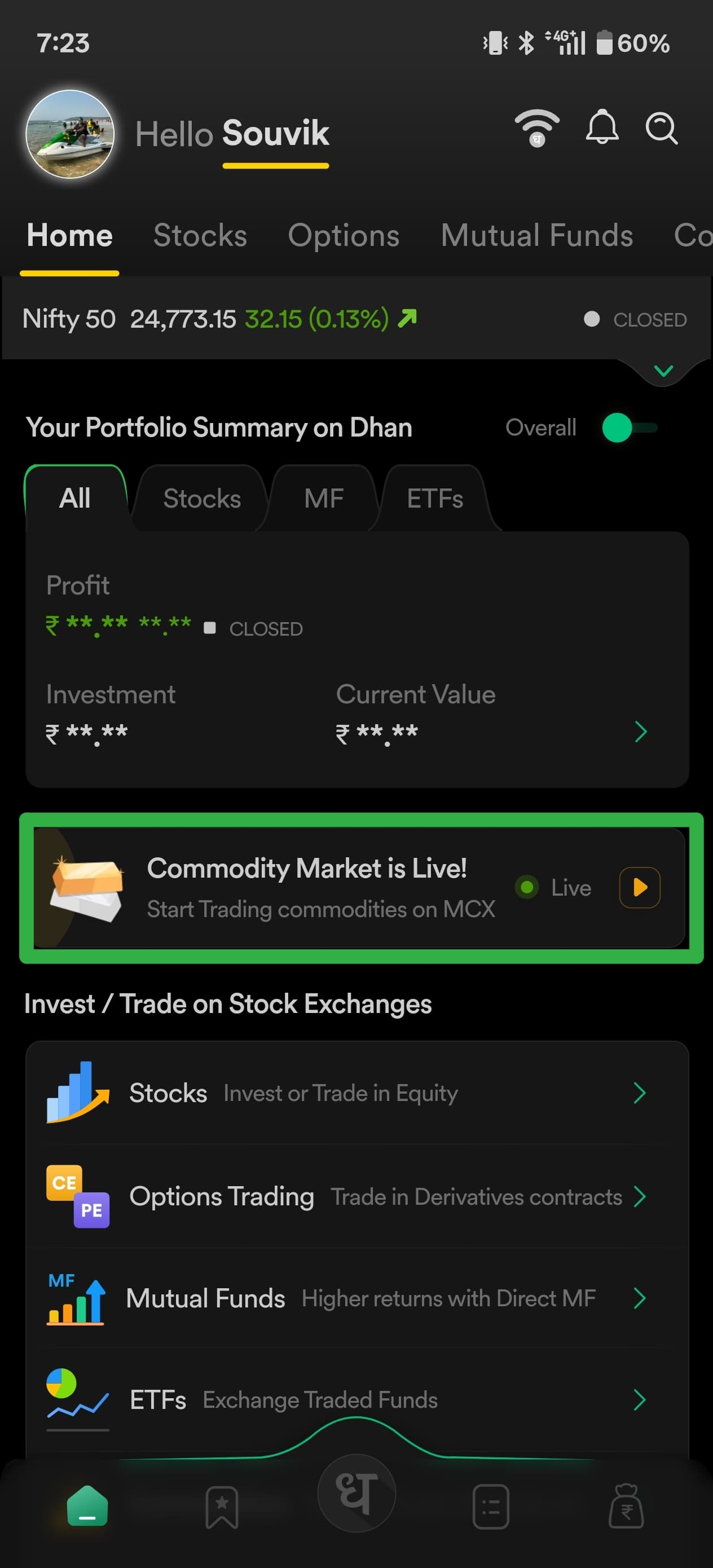Open the watchlist bookmark icon

pos(222,1507)
